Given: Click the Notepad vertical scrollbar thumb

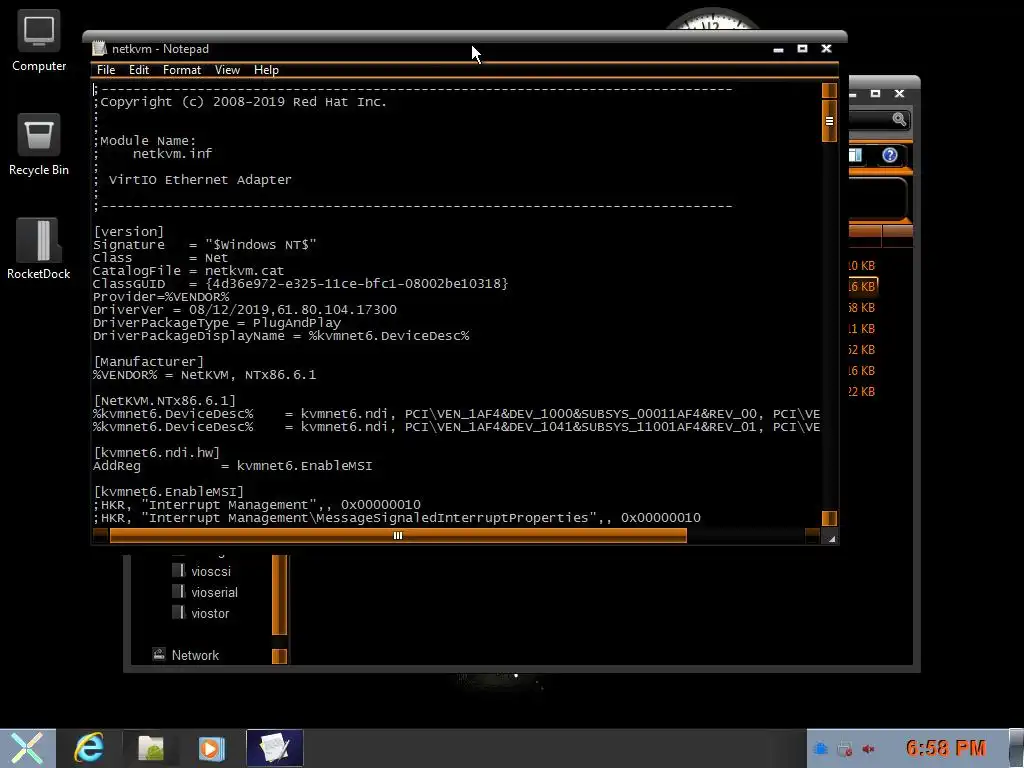Looking at the screenshot, I should tap(829, 121).
